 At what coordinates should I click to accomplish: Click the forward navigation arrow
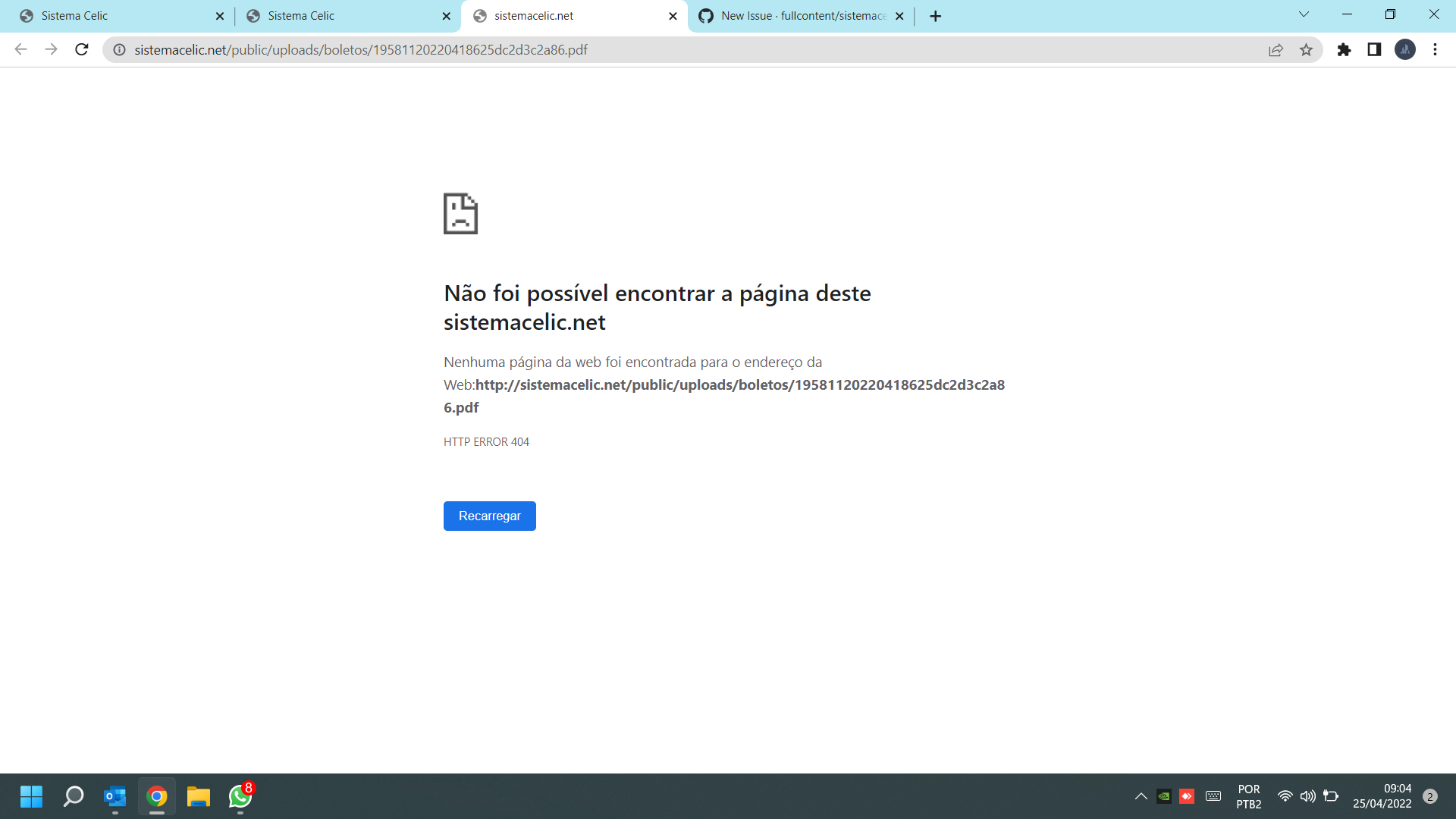click(51, 49)
